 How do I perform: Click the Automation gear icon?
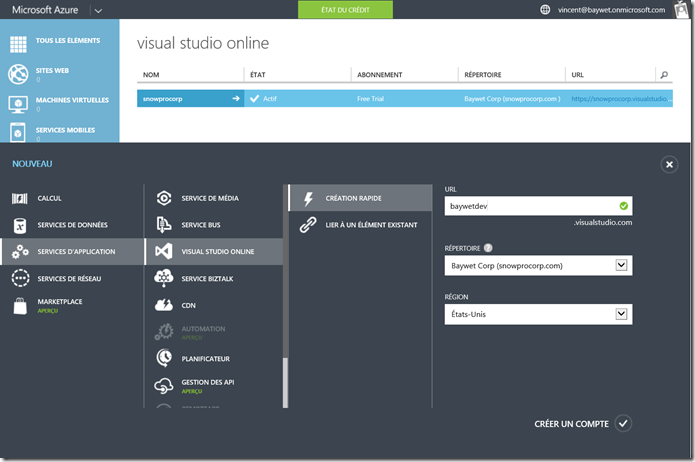pos(164,331)
